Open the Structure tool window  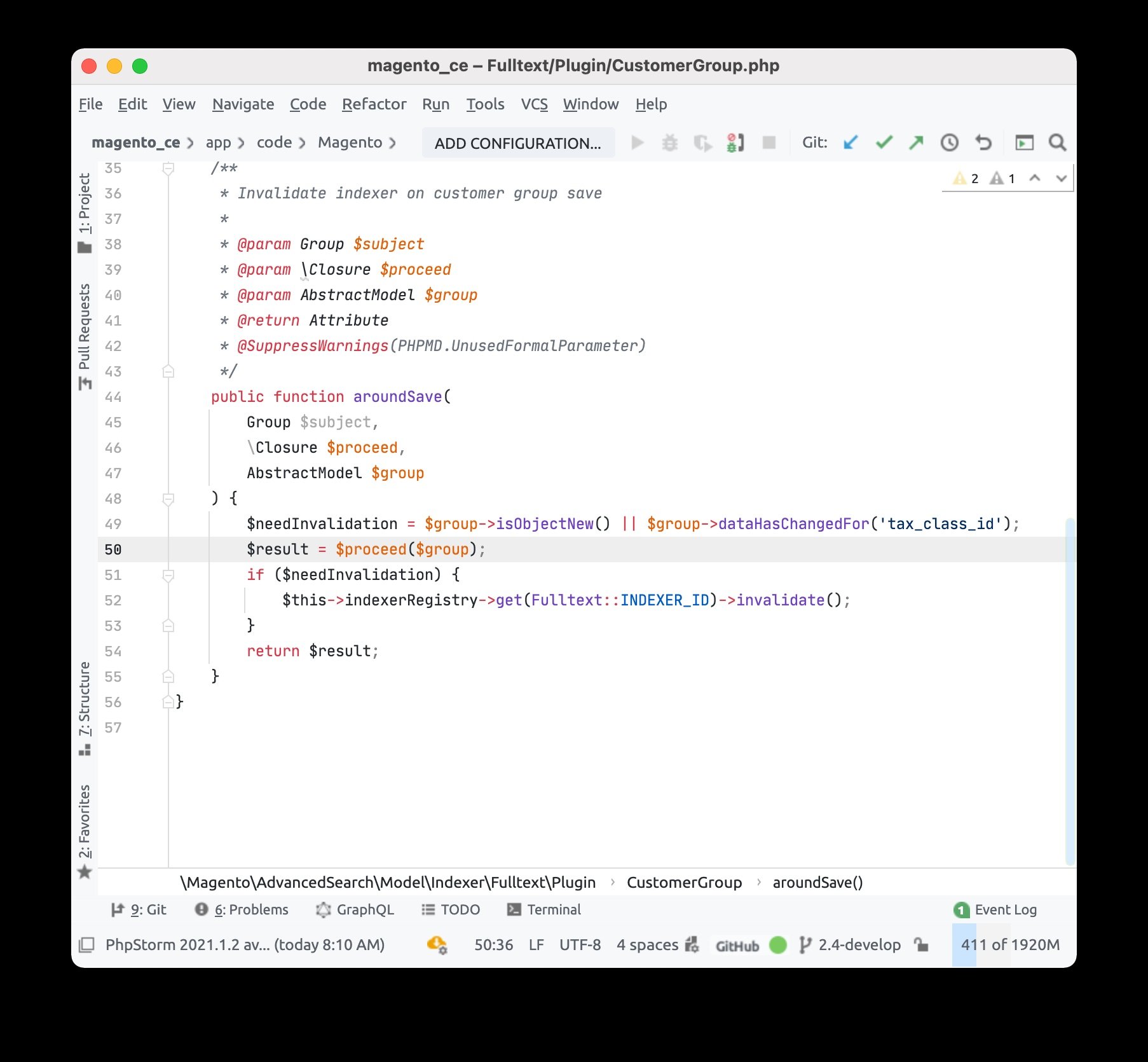[85, 708]
